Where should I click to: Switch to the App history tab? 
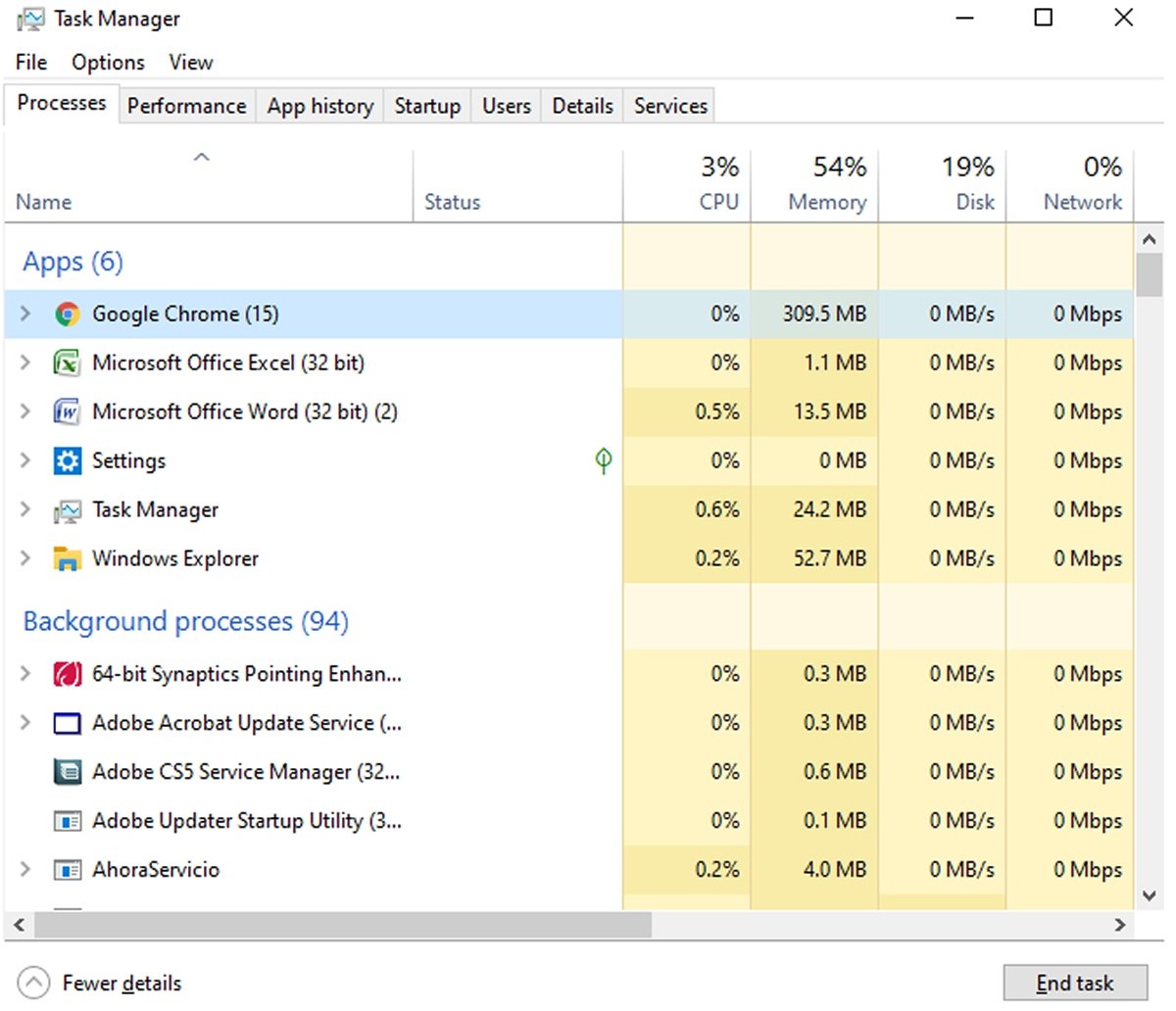click(320, 106)
